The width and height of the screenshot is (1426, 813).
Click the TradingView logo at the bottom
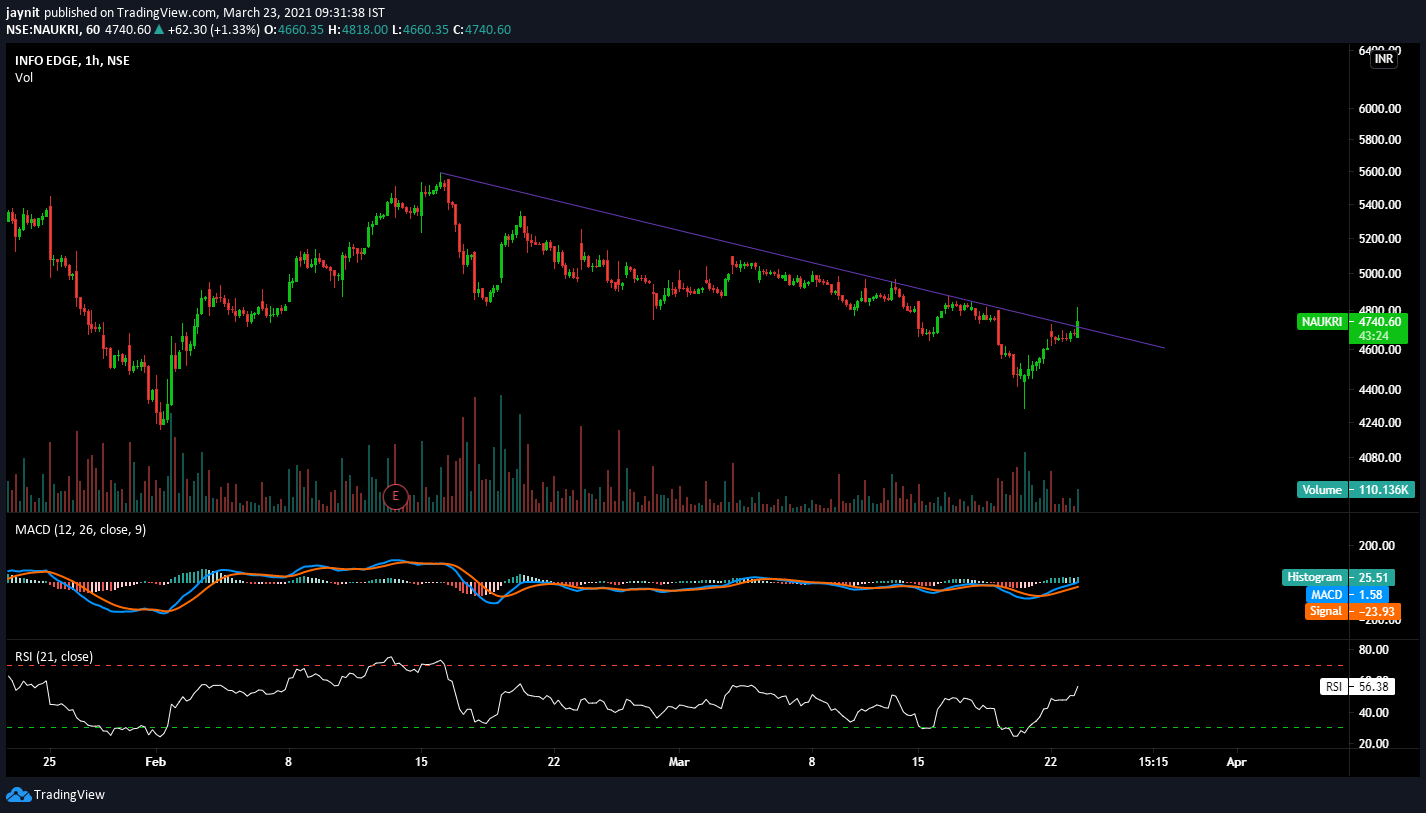(56, 795)
